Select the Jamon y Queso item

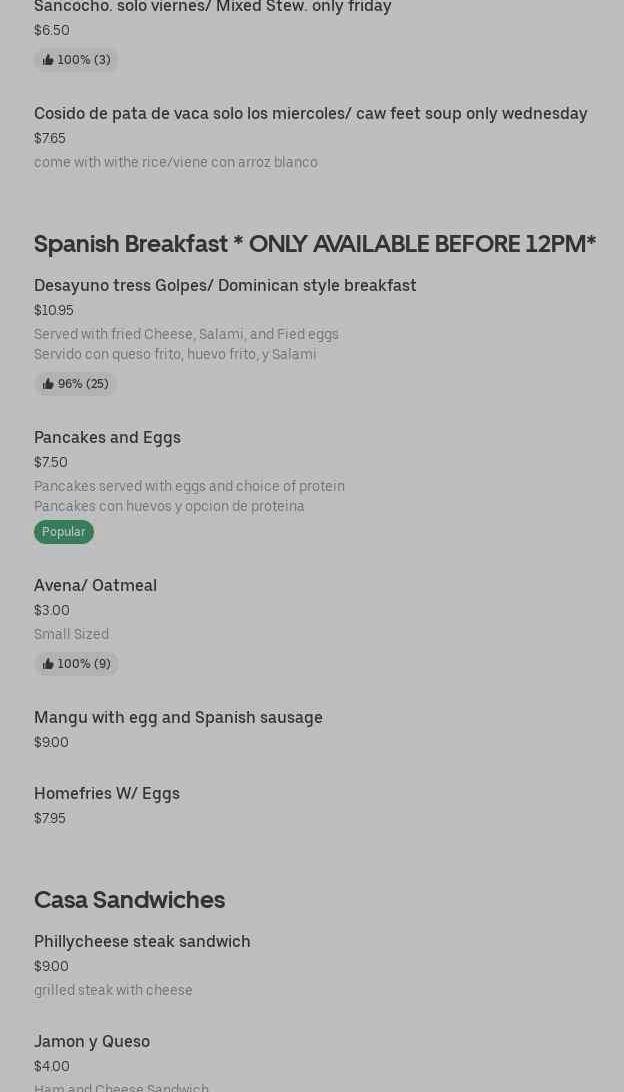(92, 1042)
